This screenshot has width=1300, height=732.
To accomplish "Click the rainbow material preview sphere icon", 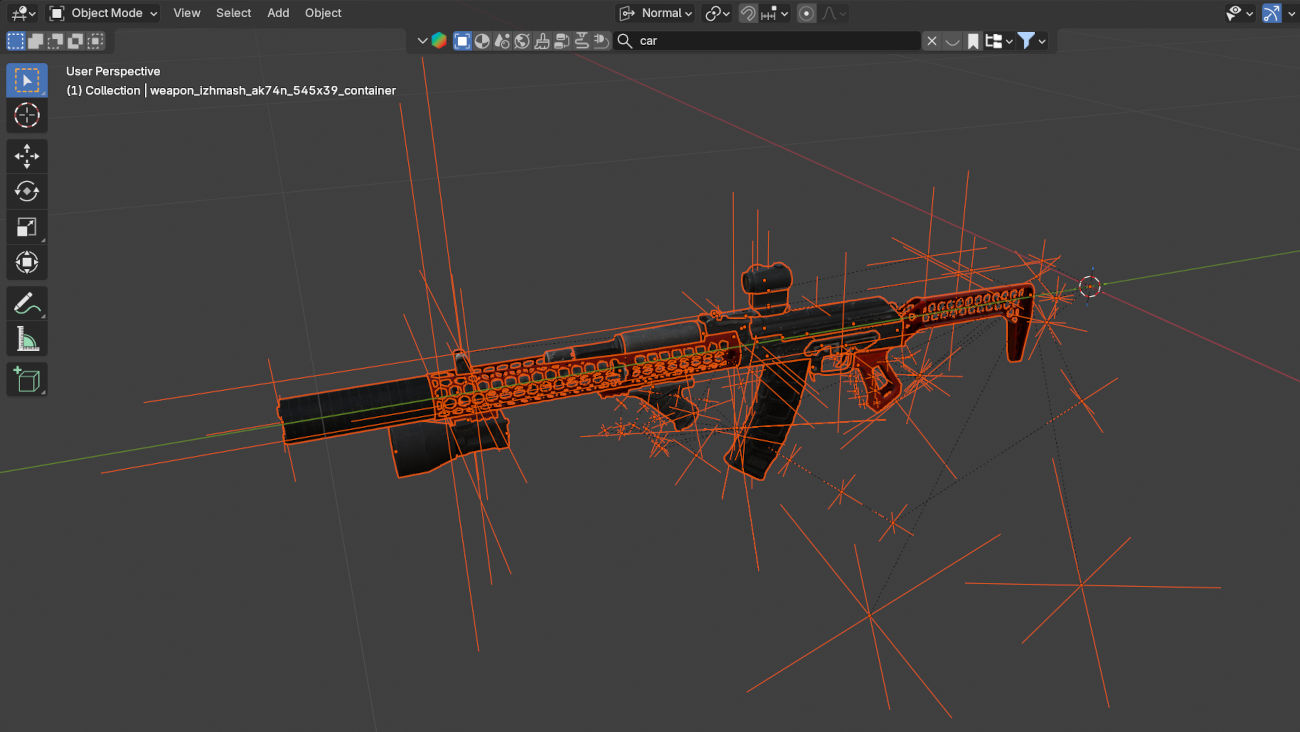I will 439,40.
